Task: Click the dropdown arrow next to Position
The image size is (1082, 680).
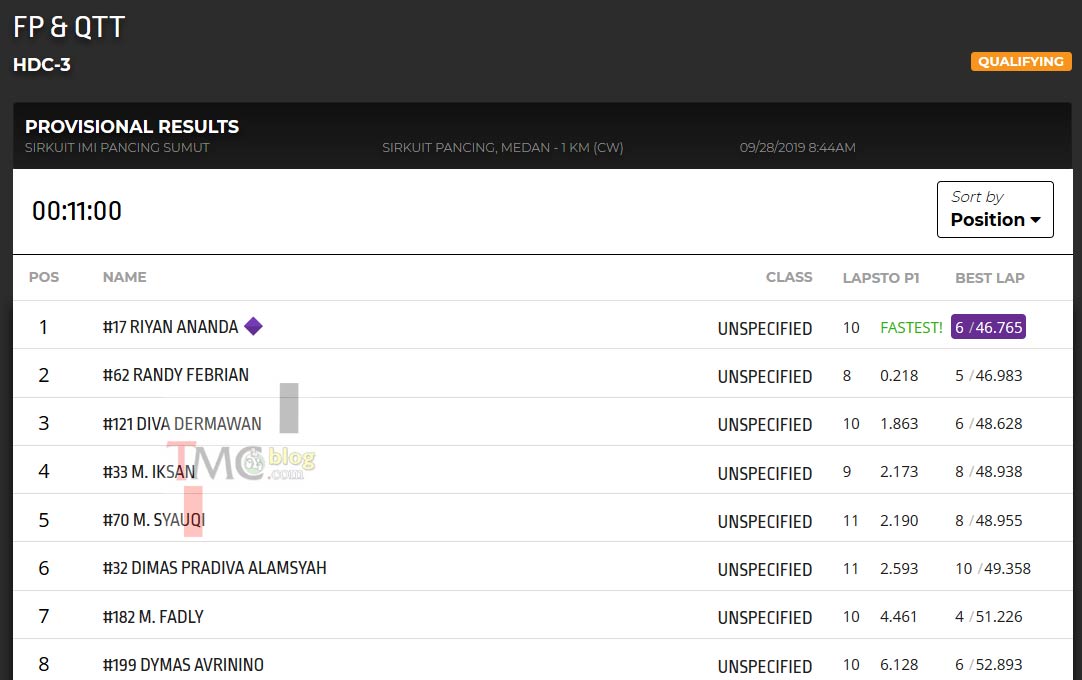Action: point(1035,220)
